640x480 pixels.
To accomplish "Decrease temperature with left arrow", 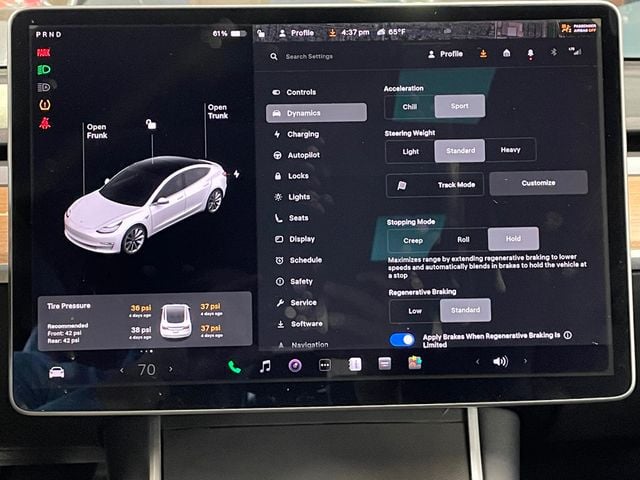I will [122, 370].
